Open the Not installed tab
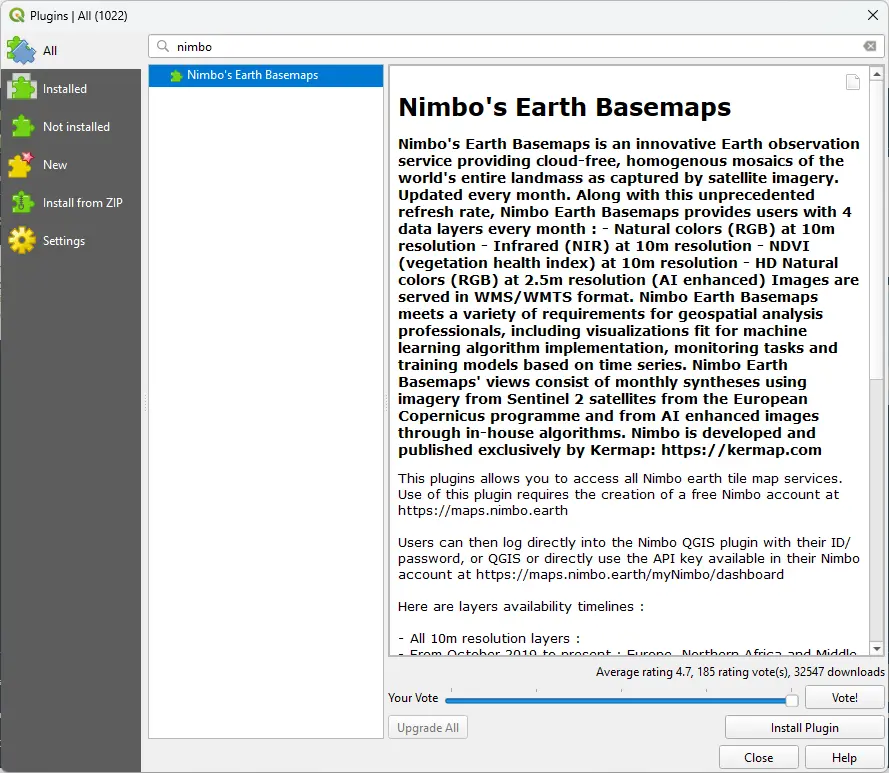This screenshot has height=773, width=889. [x=71, y=126]
